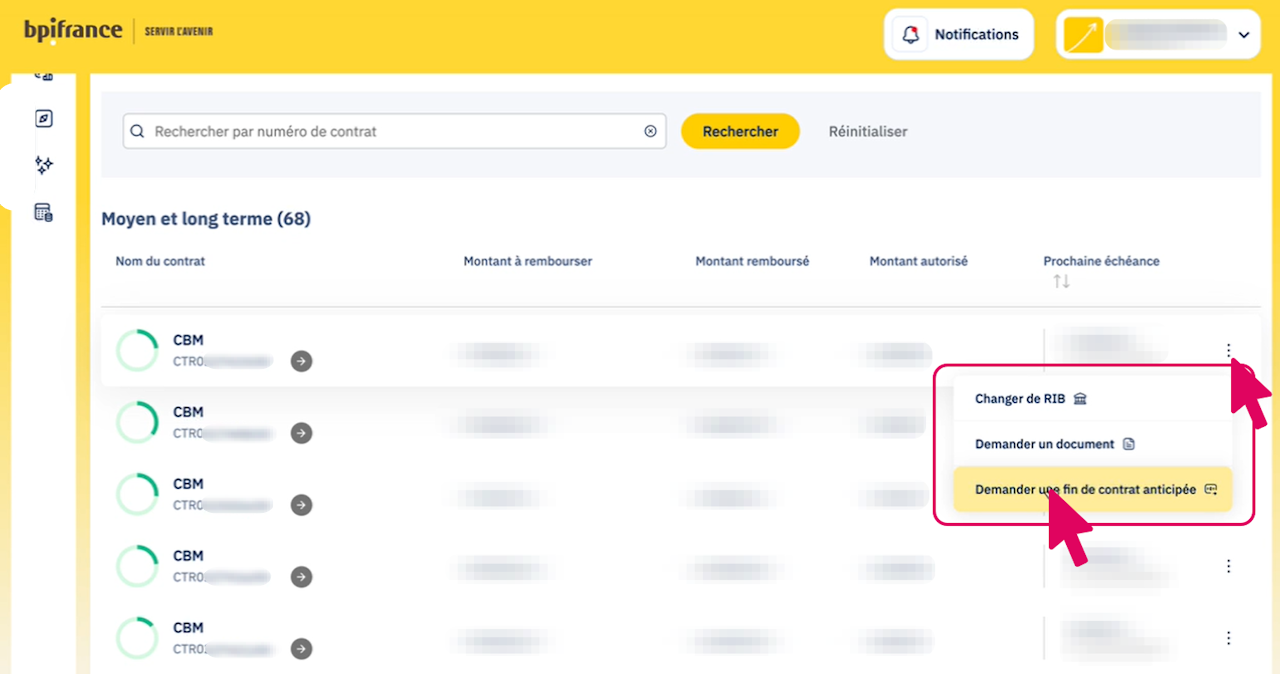Select Changer de RIB from the menu
The image size is (1280, 674).
[x=1030, y=399]
